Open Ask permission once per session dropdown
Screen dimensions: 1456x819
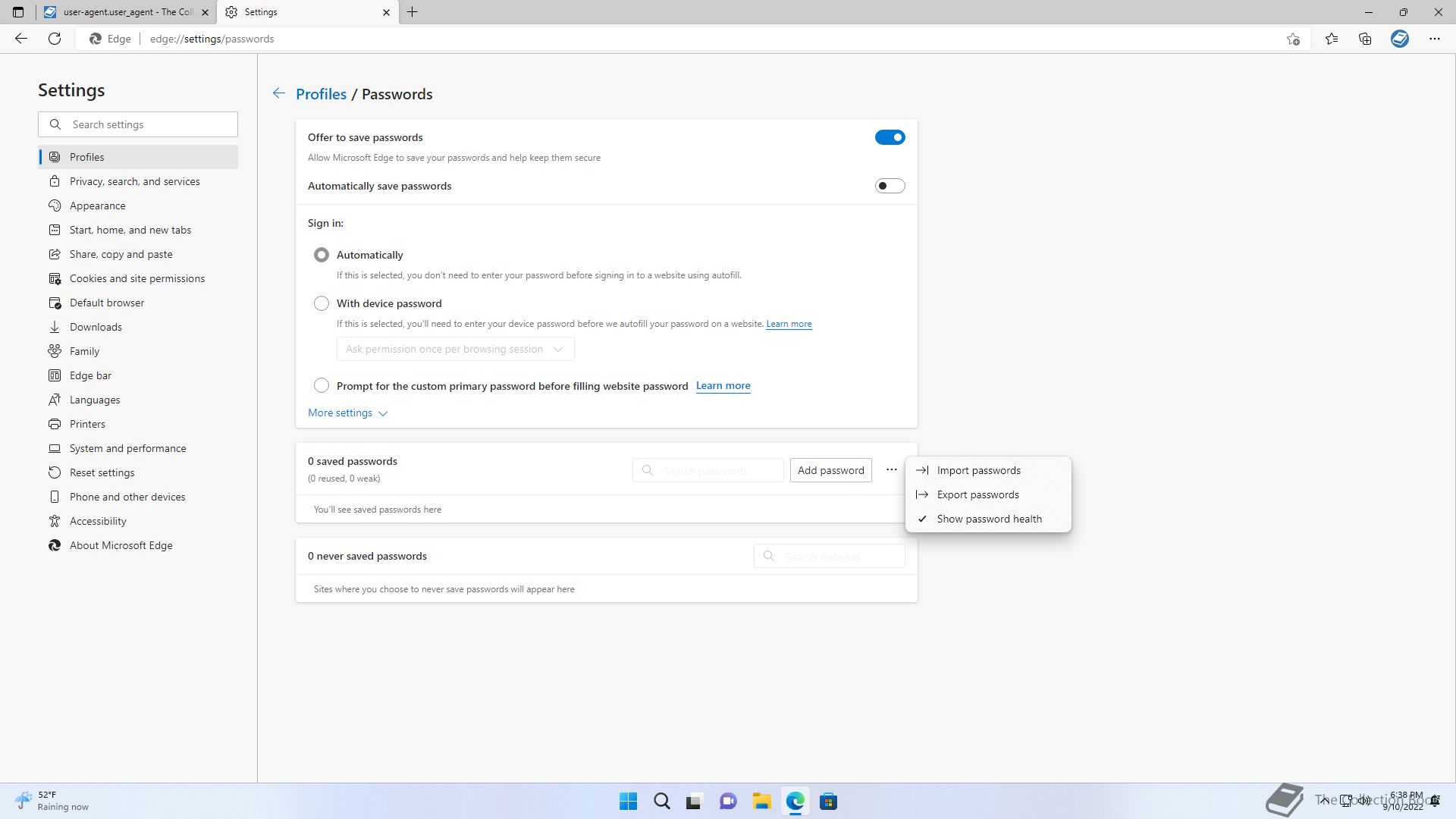point(455,349)
